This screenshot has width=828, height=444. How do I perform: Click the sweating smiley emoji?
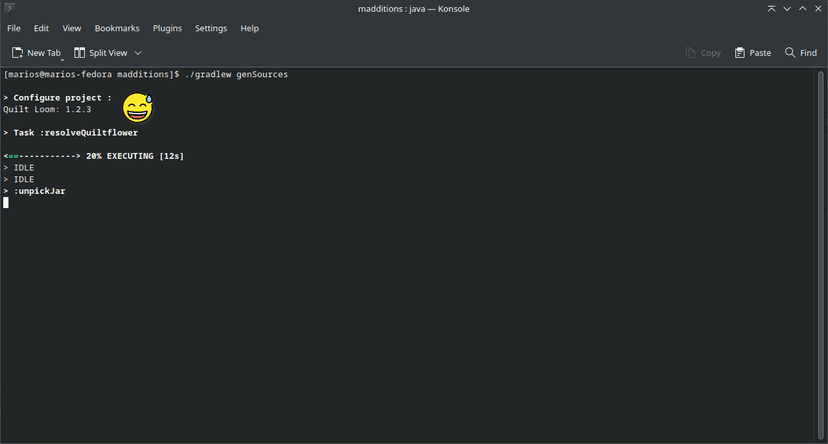138,108
